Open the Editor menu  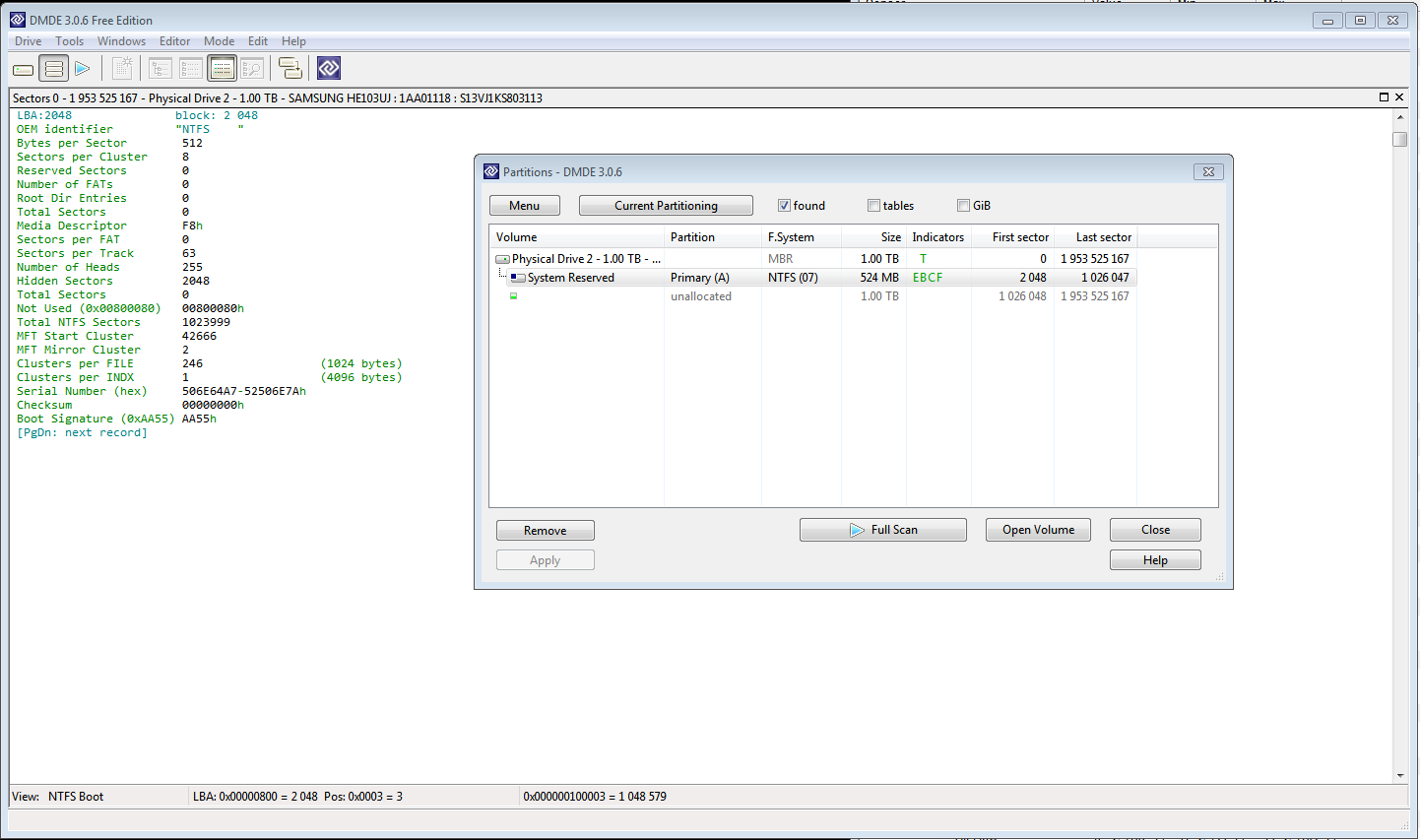coord(174,41)
